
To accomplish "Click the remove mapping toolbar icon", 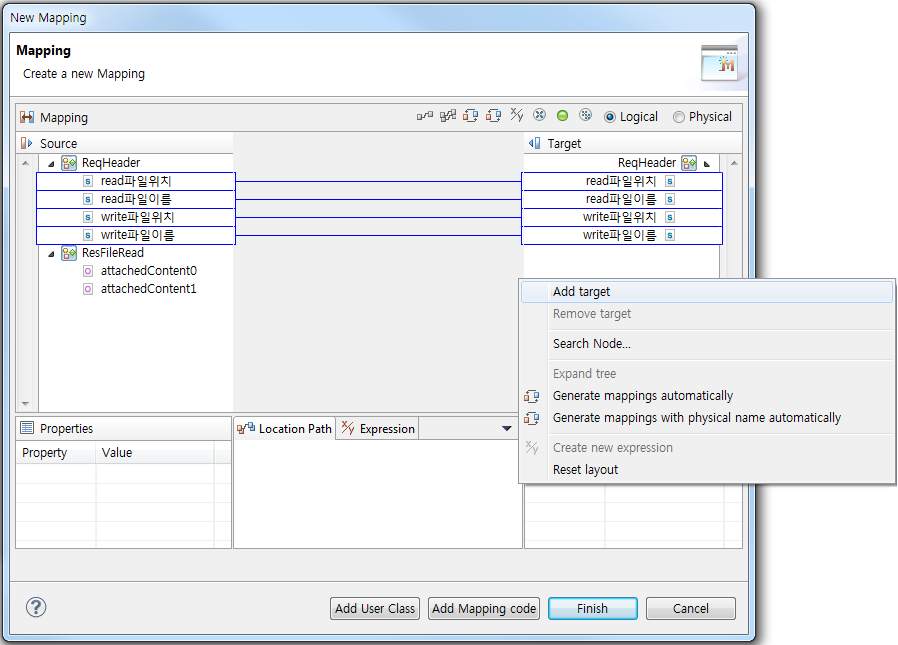I will (539, 115).
